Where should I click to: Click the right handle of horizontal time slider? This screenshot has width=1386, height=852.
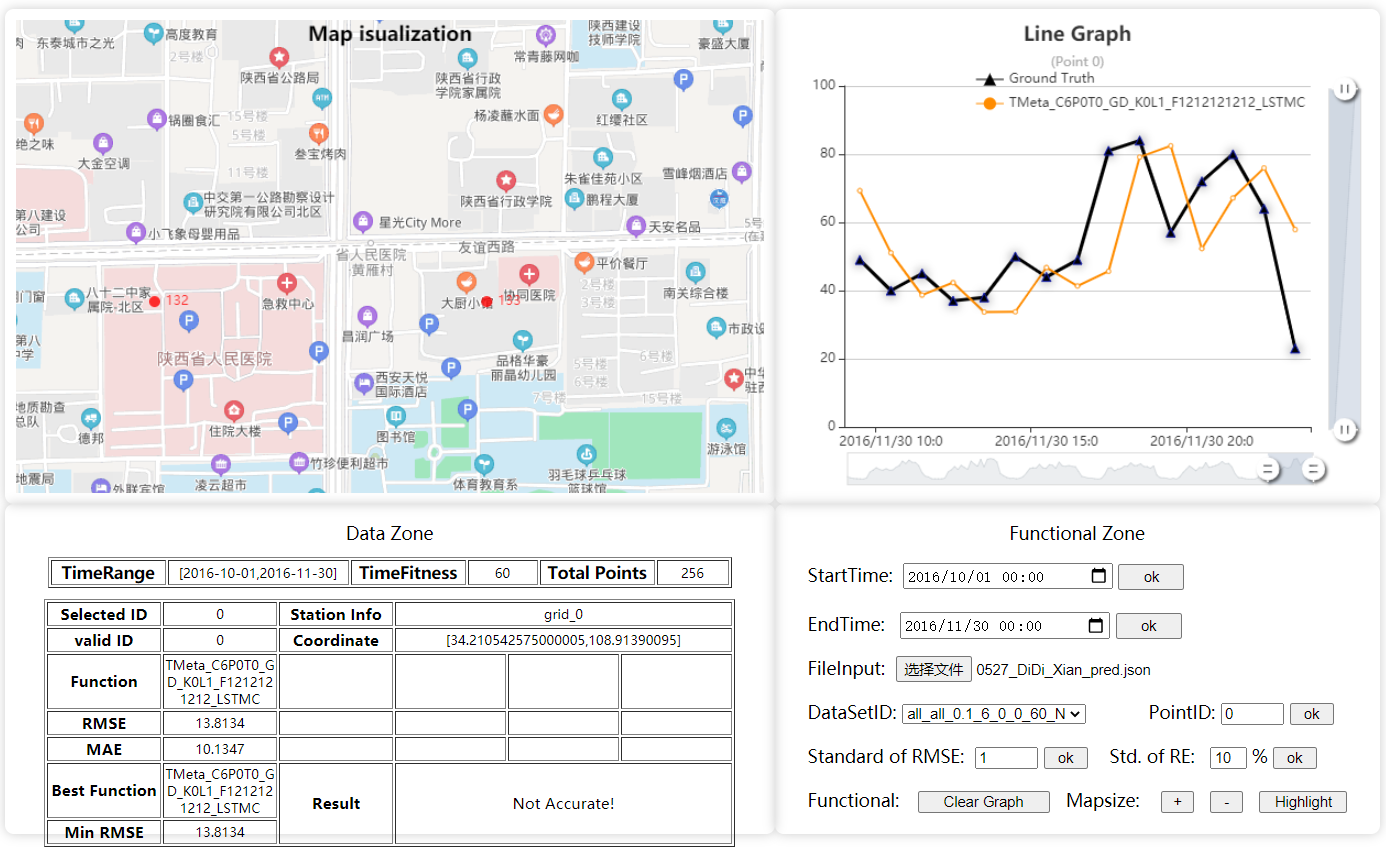click(1314, 468)
